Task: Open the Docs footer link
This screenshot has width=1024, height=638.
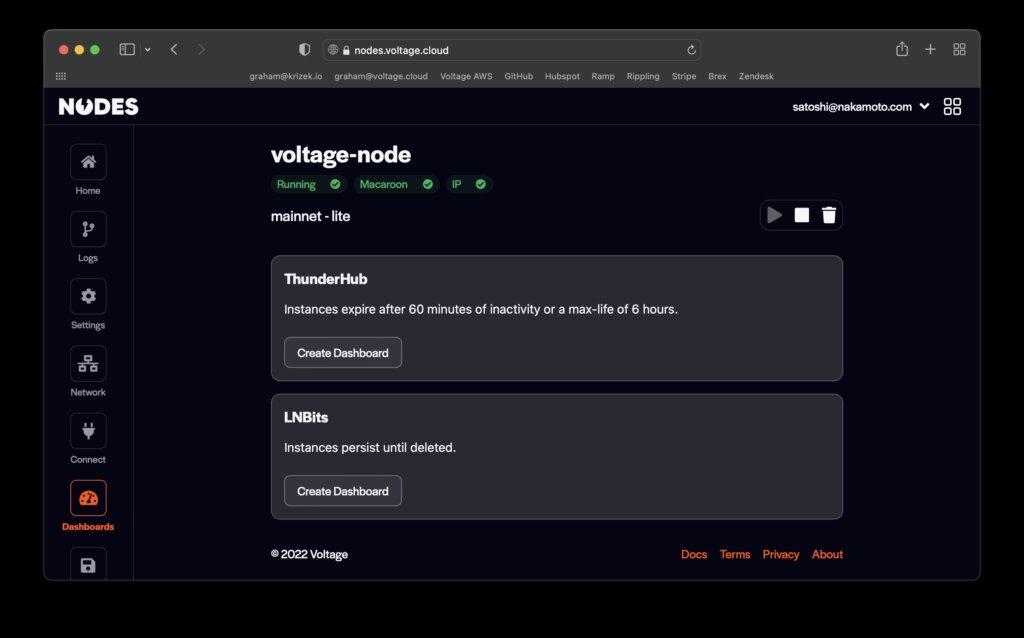Action: [x=694, y=554]
